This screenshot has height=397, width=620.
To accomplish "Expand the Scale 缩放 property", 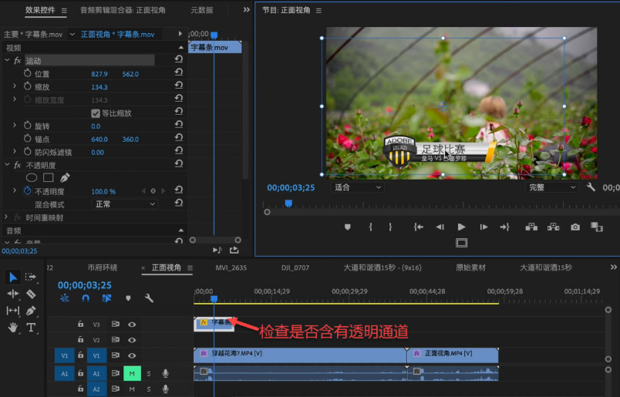I will pyautogui.click(x=15, y=86).
